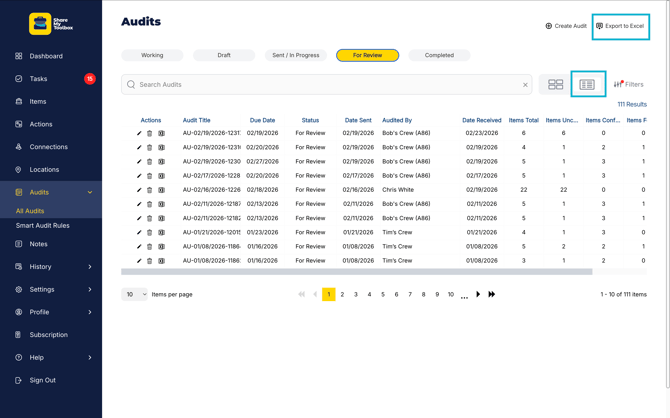Expand the Profile sidebar section

point(90,312)
